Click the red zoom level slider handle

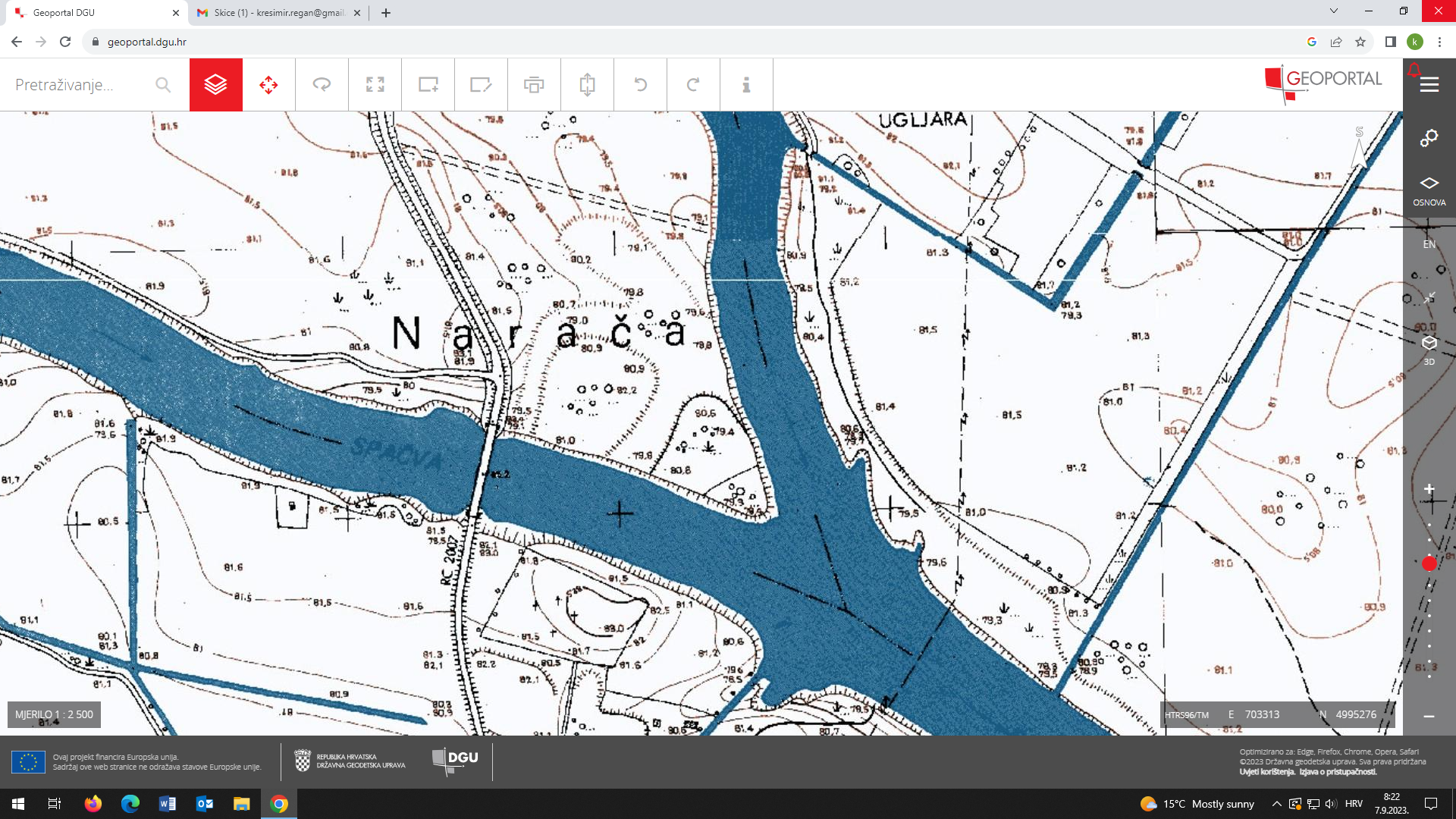1429,563
